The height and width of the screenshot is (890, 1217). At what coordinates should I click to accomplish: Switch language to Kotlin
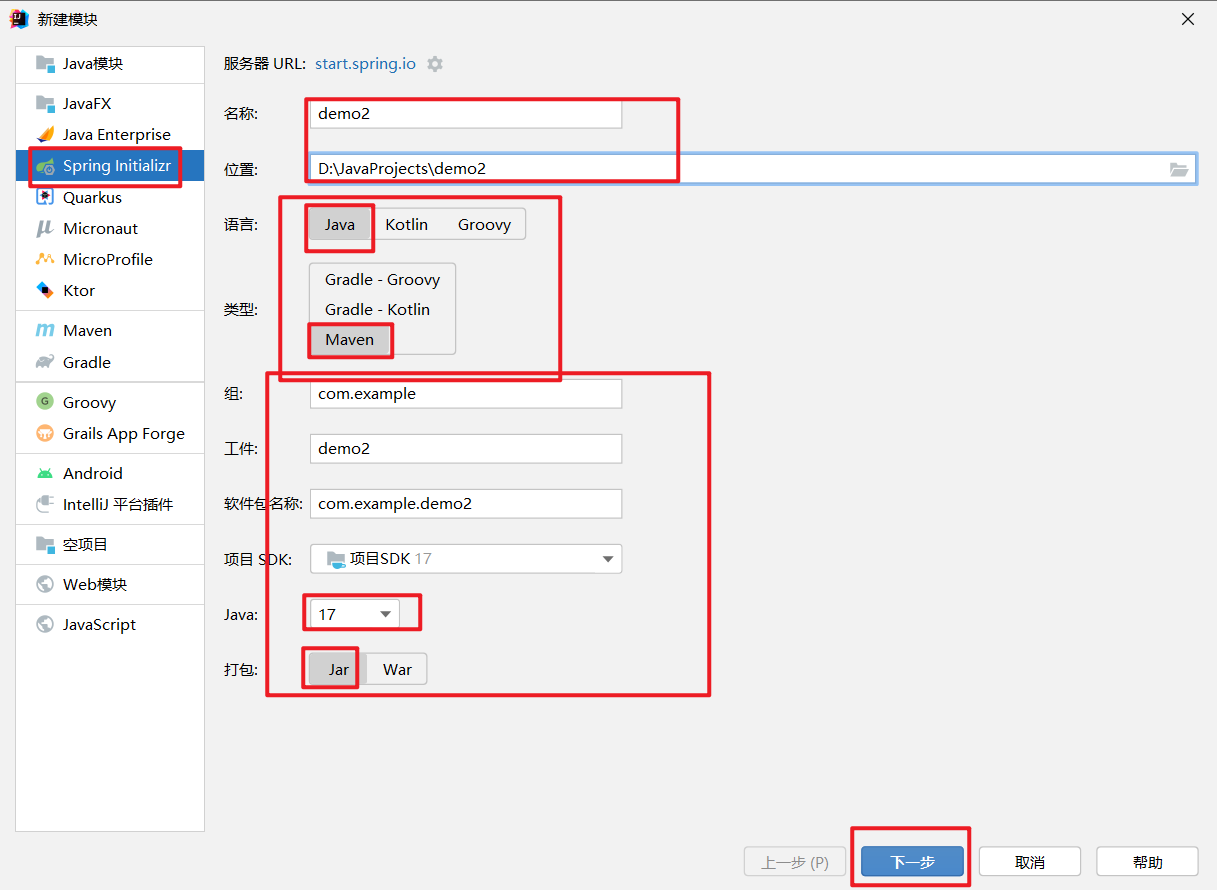pyautogui.click(x=406, y=225)
